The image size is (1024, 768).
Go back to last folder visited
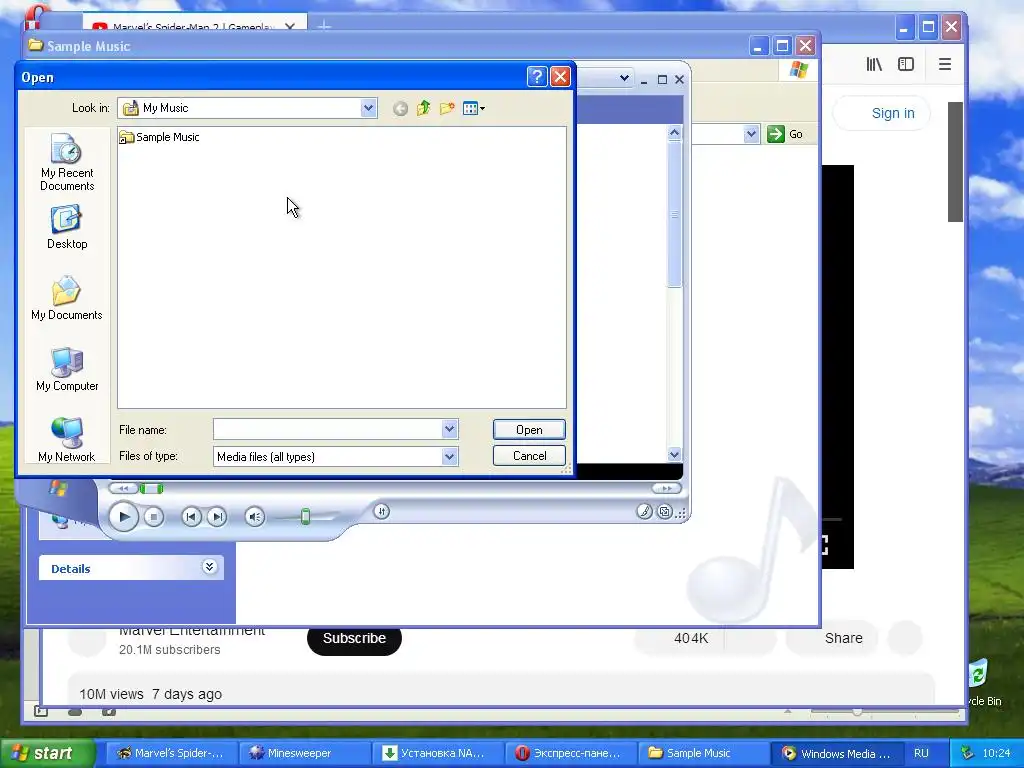400,108
